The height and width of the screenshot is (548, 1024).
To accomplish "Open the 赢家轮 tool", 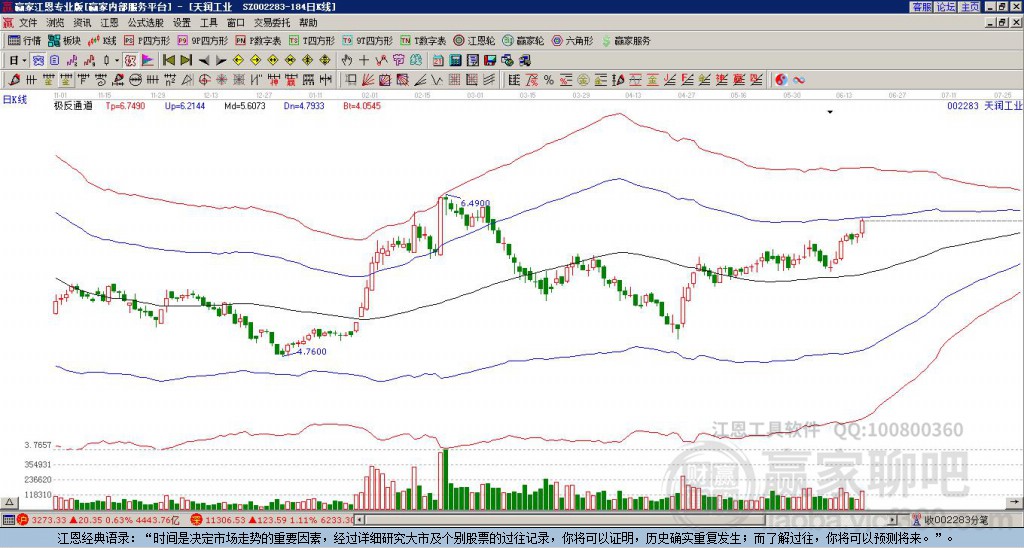I will tap(524, 40).
